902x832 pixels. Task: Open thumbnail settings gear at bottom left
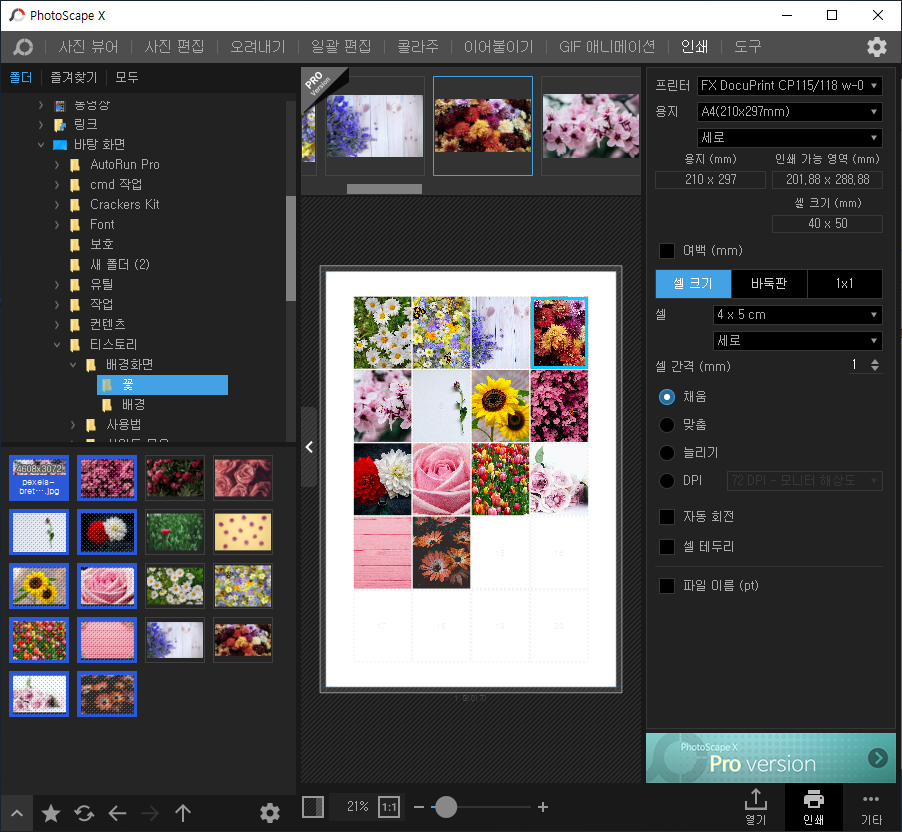click(x=270, y=813)
